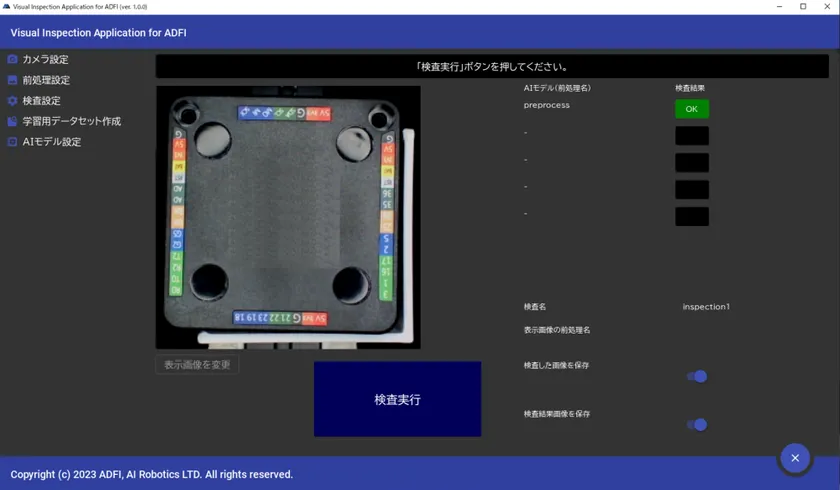Click the app icon in title bar

click(x=6, y=6)
